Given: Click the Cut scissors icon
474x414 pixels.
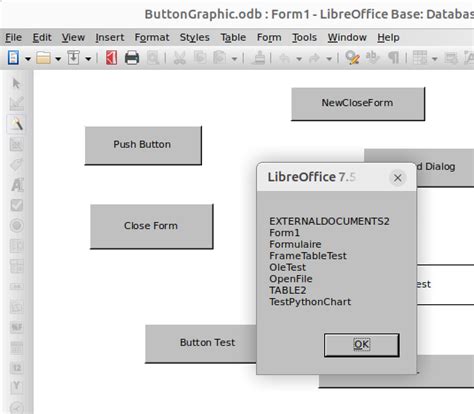Looking at the screenshot, I should tap(179, 58).
